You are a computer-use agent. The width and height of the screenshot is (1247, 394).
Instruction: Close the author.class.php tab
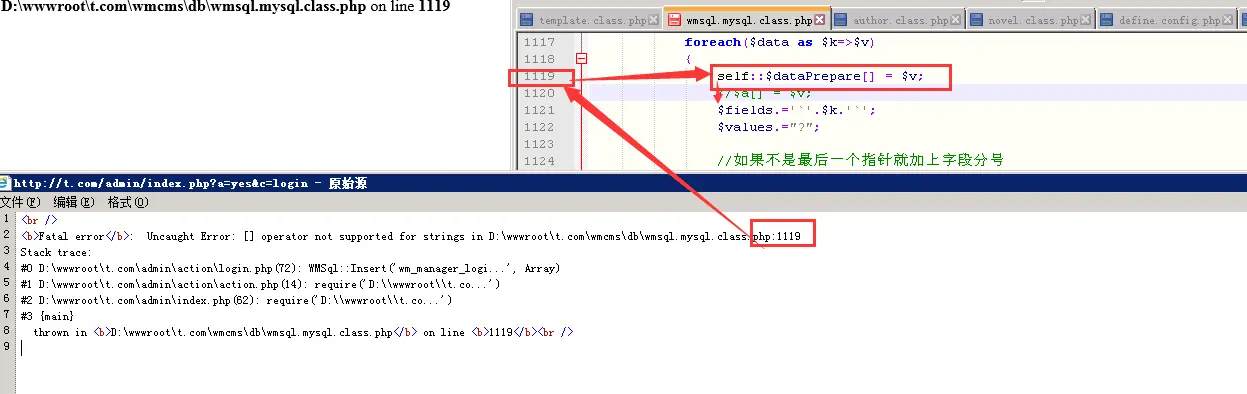click(956, 20)
